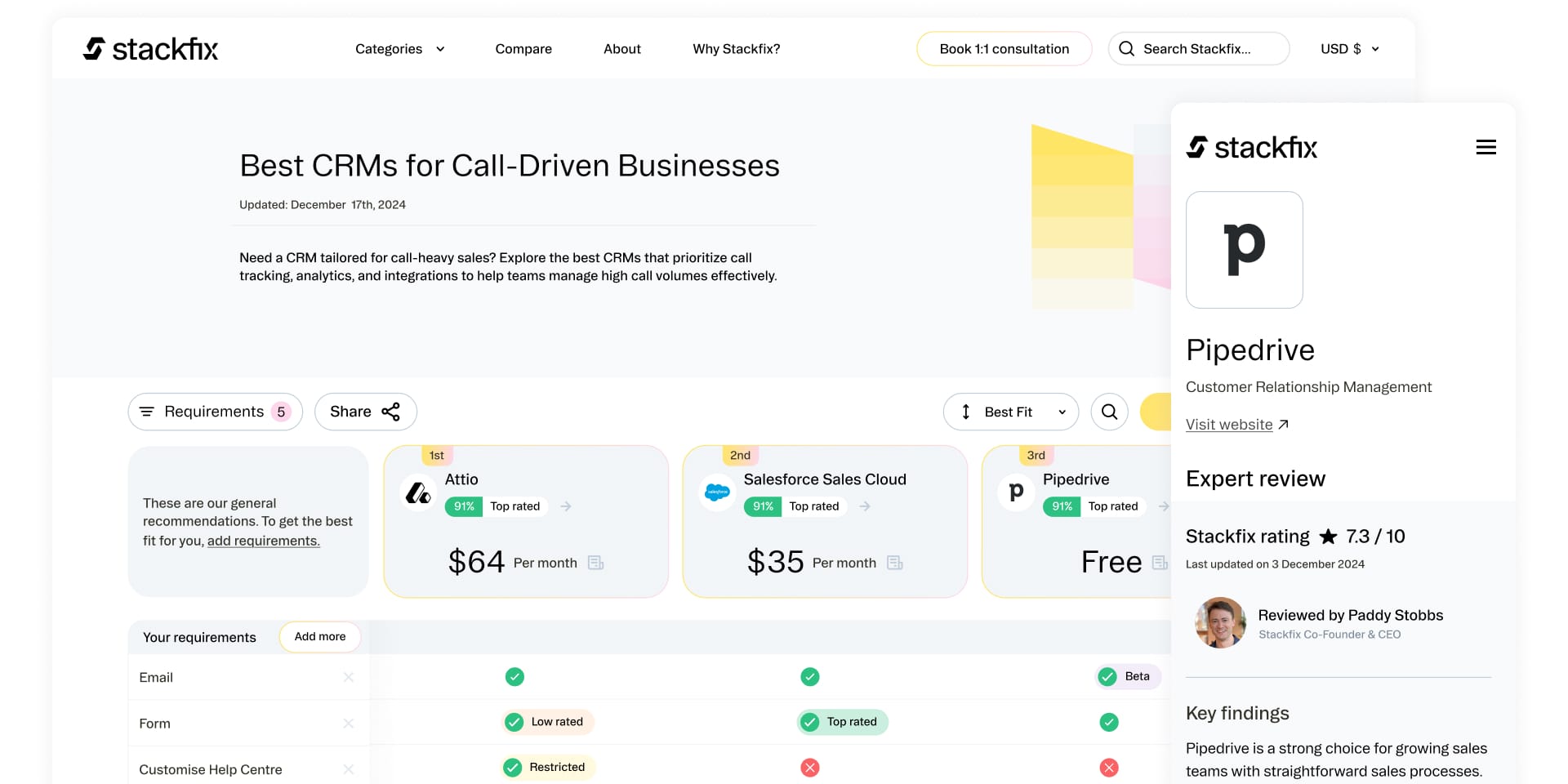The width and height of the screenshot is (1568, 784).
Task: Click the search magnifier icon beside Best Fit
Action: (1109, 412)
